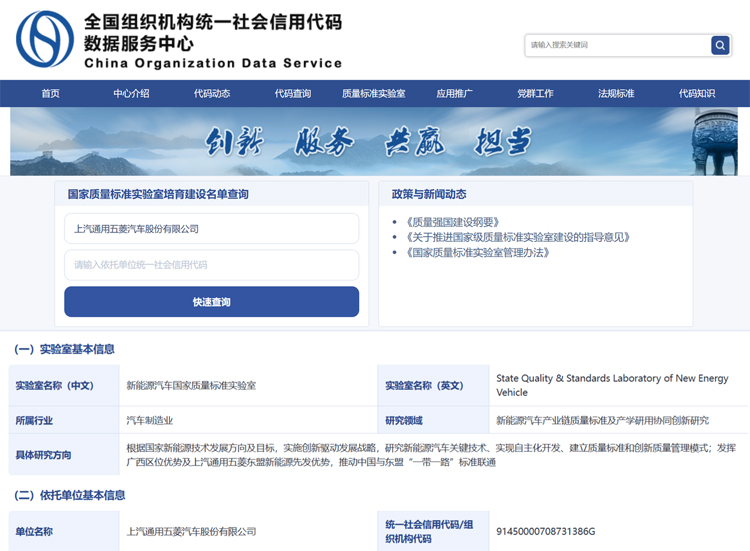750x551 pixels.
Task: Open the 《质量强国建设纲要》 link
Action: click(x=453, y=222)
